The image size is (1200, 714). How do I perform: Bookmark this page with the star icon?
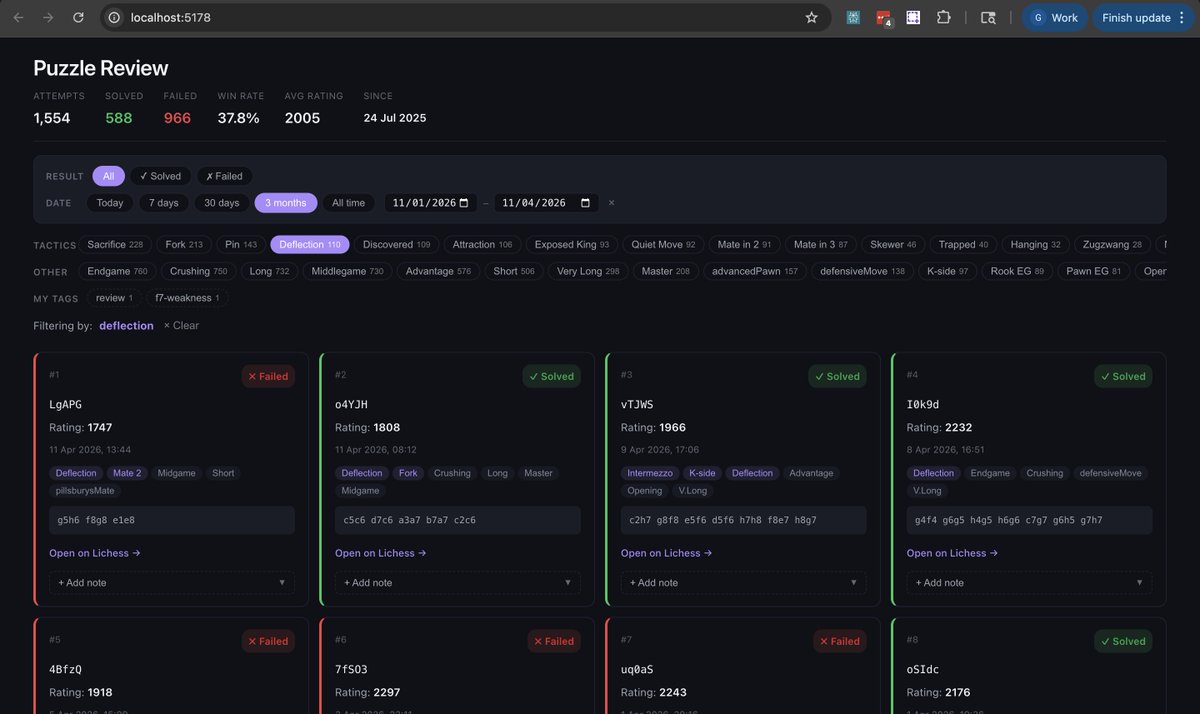(811, 17)
